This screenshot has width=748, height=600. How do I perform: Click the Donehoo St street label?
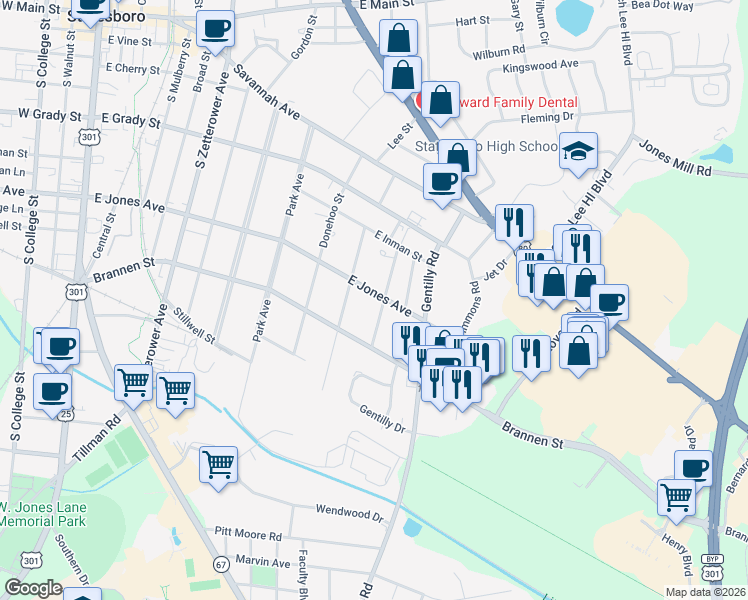pos(331,220)
